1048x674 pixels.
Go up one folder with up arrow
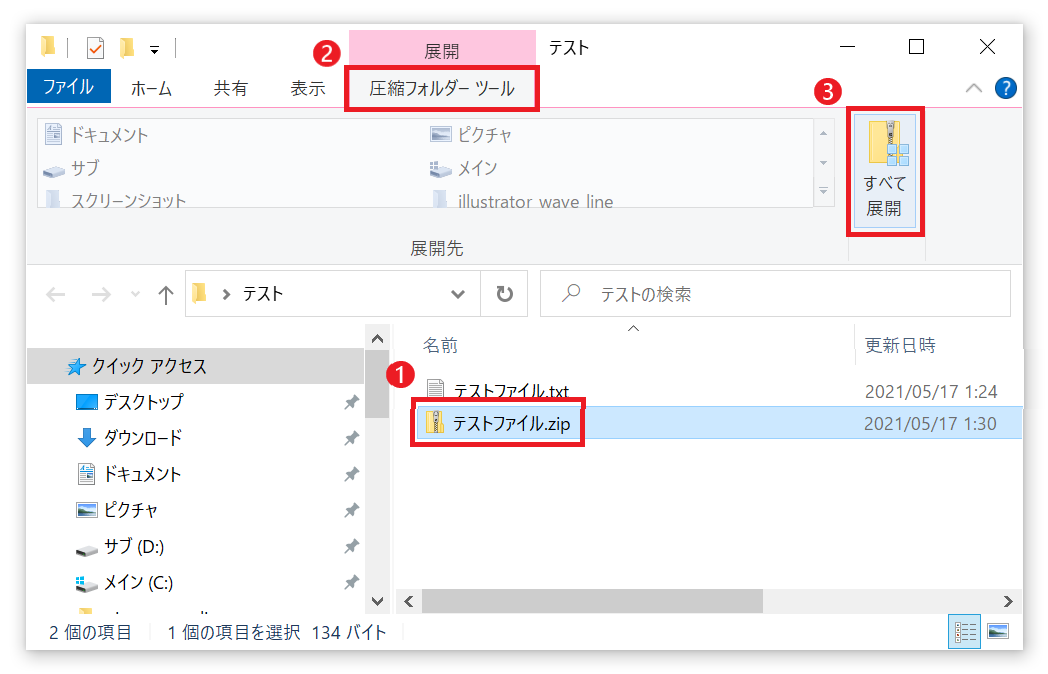(166, 294)
